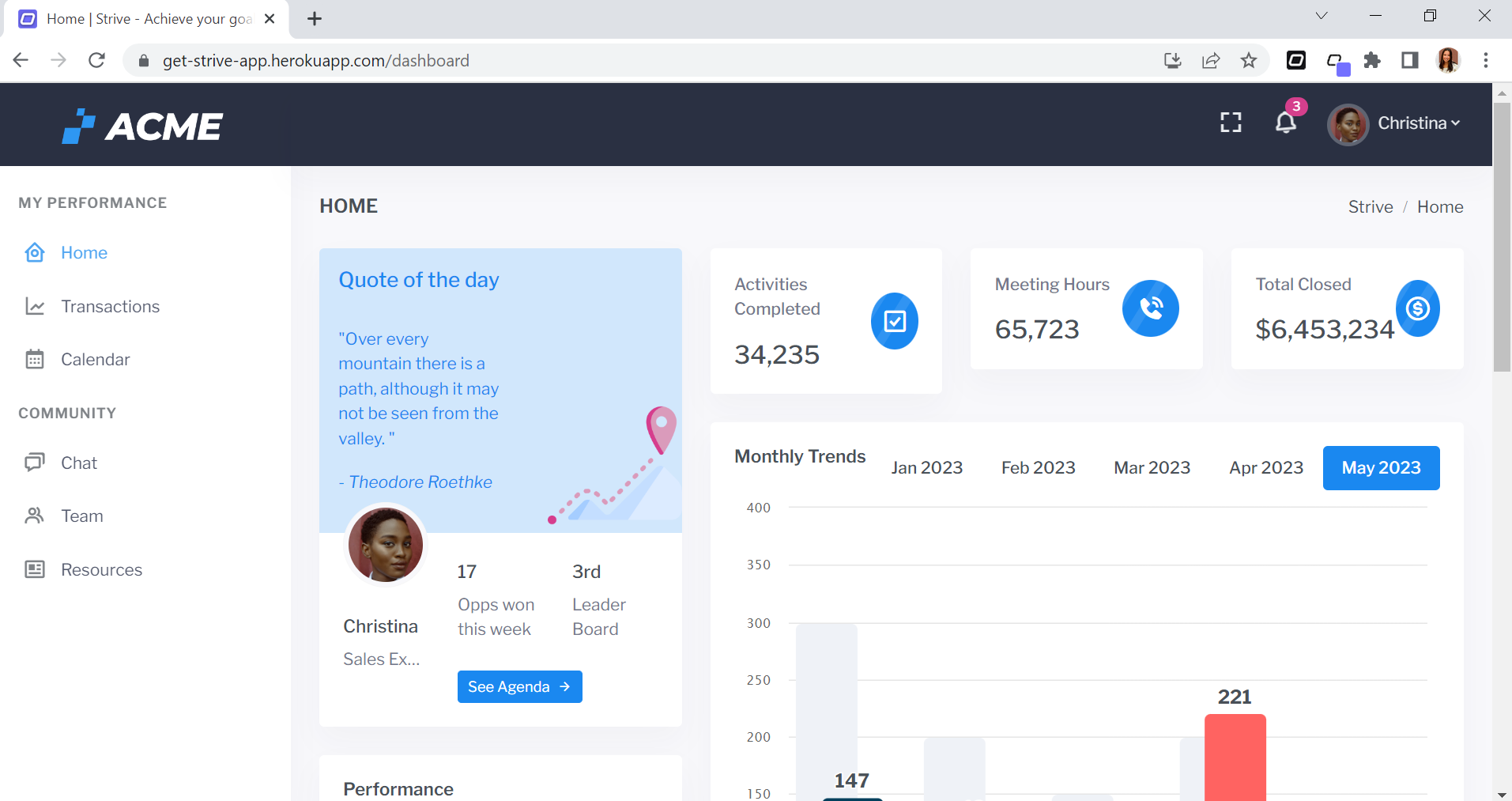Open the Chrome three-dot menu
Screen dimensions: 1512x801
click(x=1486, y=61)
